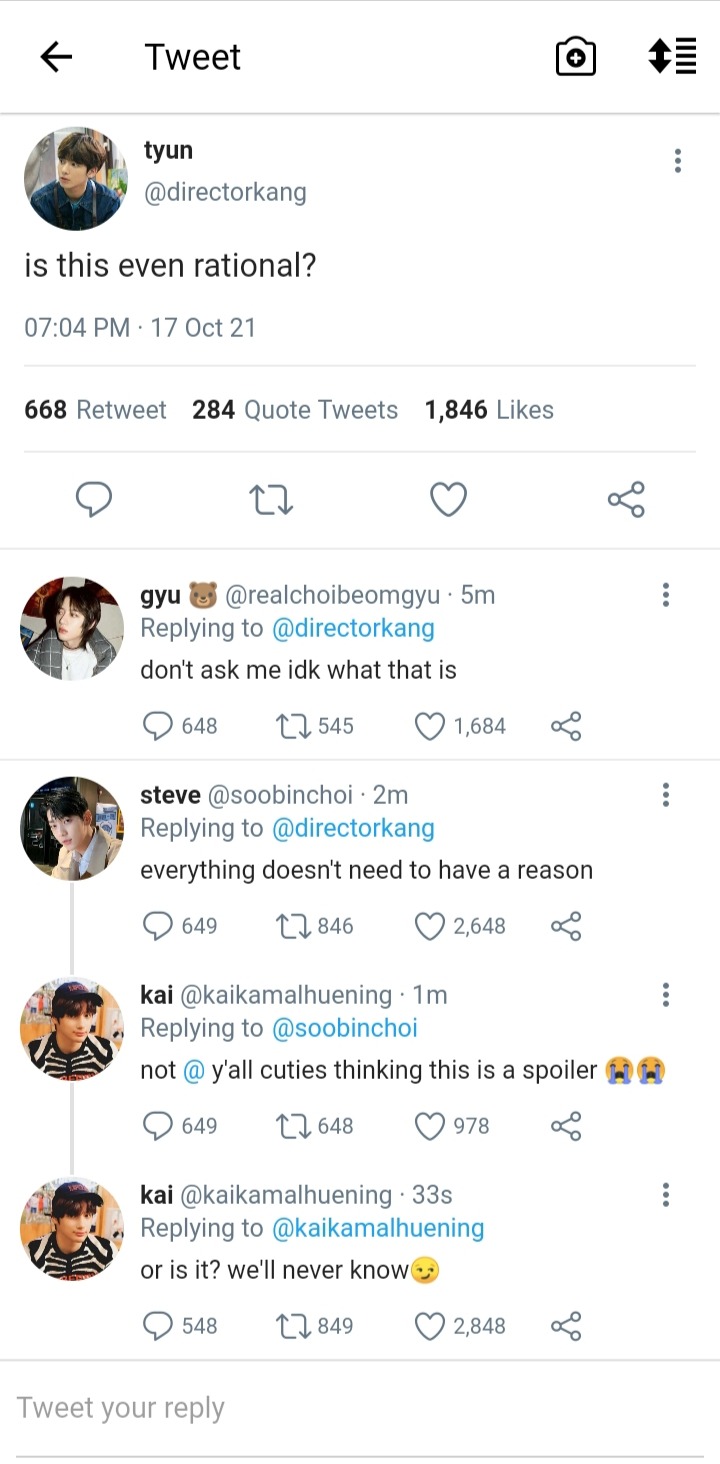Open more options on gyu's reply
720x1464 pixels.
pos(665,595)
